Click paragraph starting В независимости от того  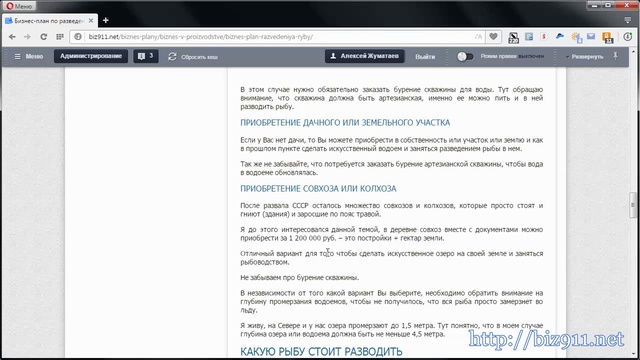click(x=391, y=302)
